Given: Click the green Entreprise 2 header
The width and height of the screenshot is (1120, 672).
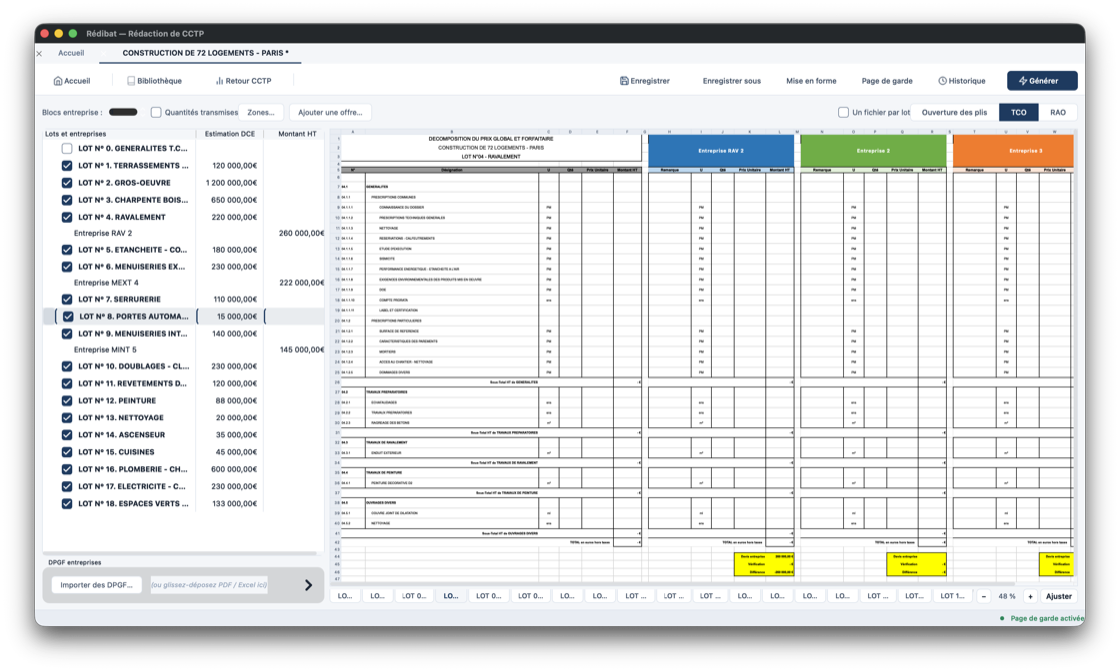Looking at the screenshot, I should coord(873,151).
